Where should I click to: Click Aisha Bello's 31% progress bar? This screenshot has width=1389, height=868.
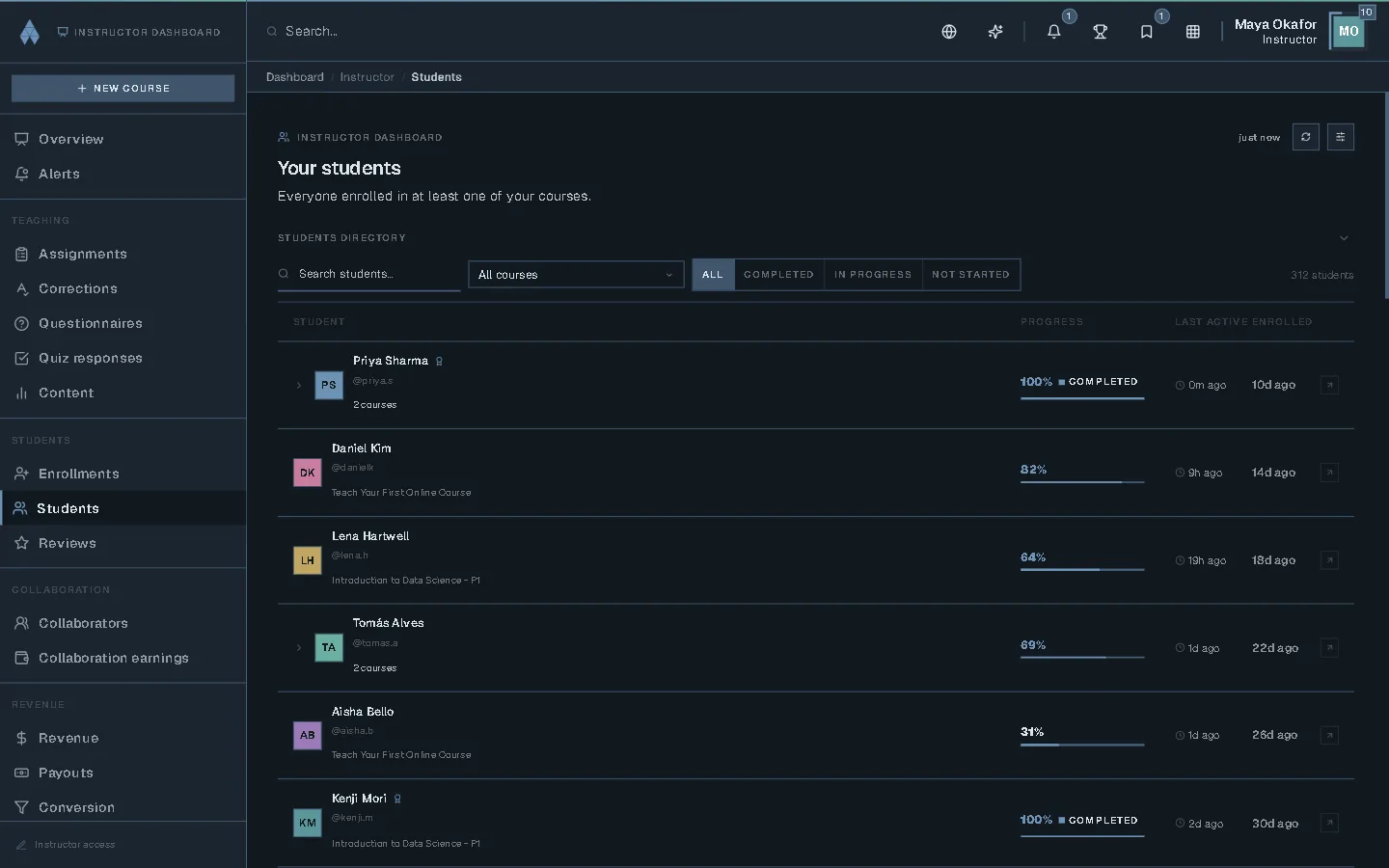(1082, 745)
